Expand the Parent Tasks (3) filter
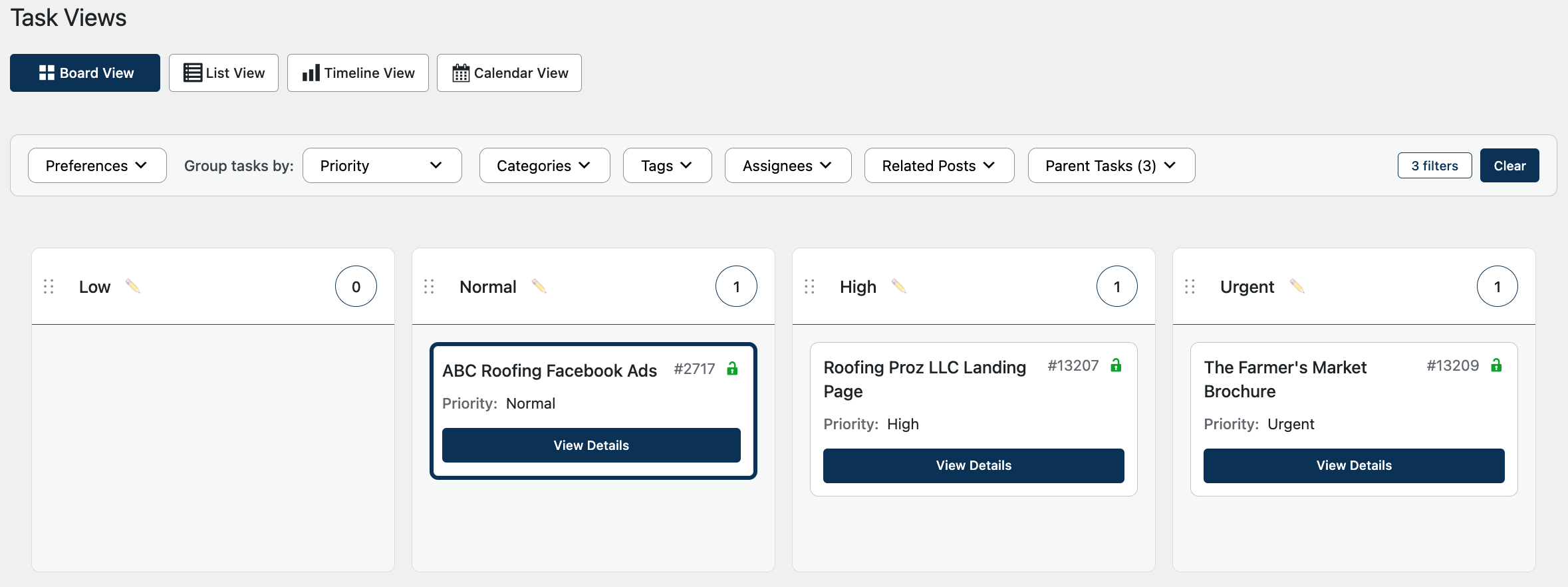The height and width of the screenshot is (587, 1568). pyautogui.click(x=1111, y=165)
